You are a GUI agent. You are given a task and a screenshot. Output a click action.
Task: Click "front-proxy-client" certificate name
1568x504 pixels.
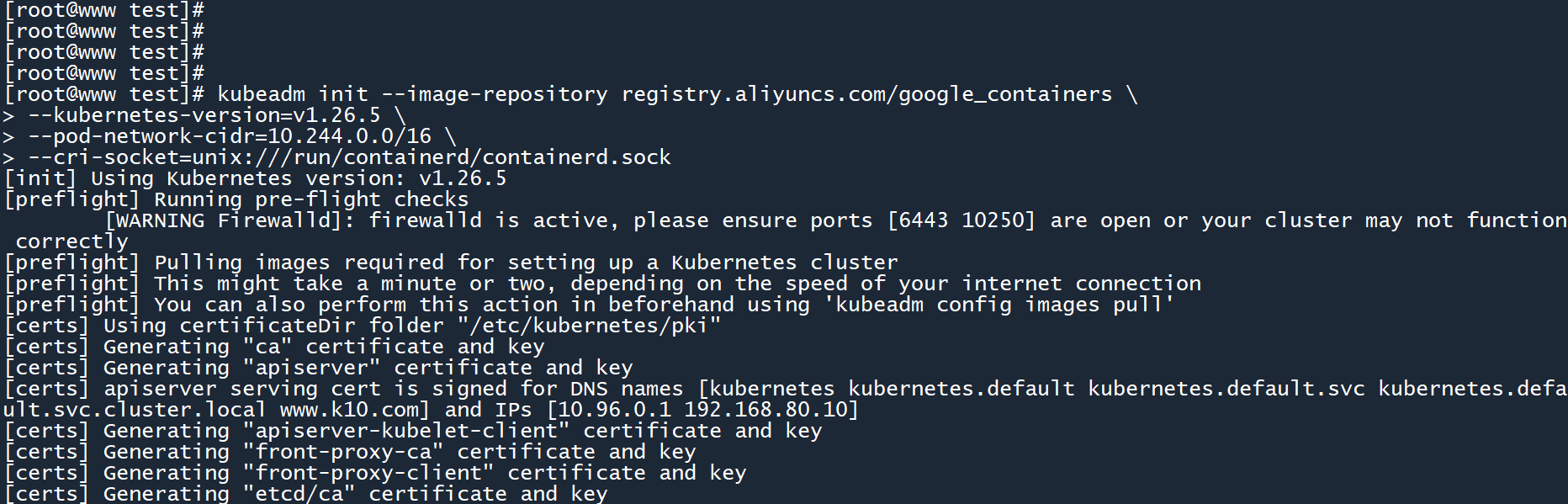click(x=368, y=473)
